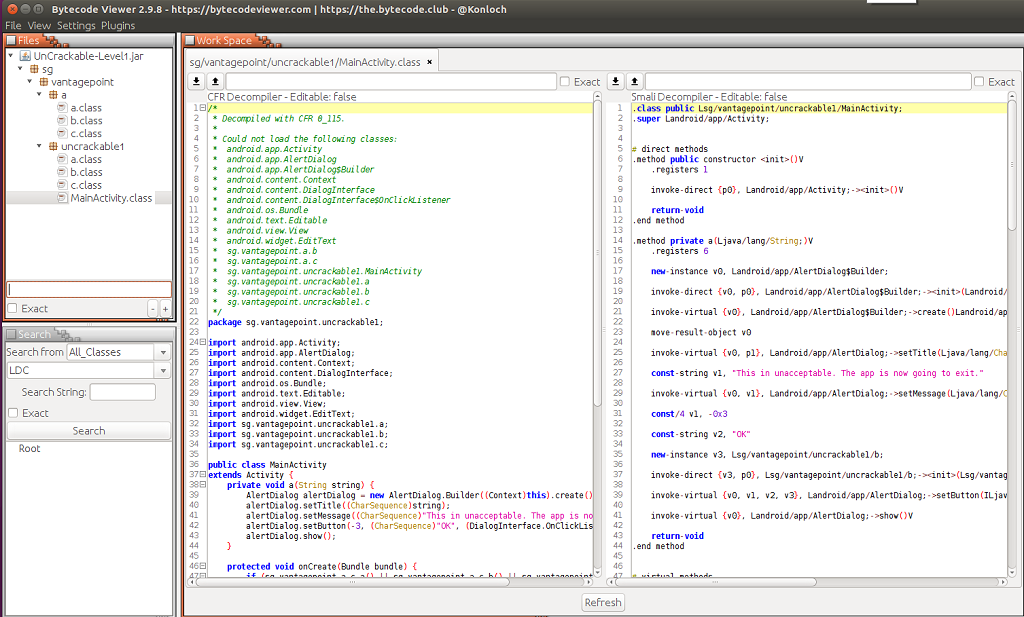Viewport: 1024px width, 617px height.
Task: Click the Search String input field
Action: coord(122,392)
